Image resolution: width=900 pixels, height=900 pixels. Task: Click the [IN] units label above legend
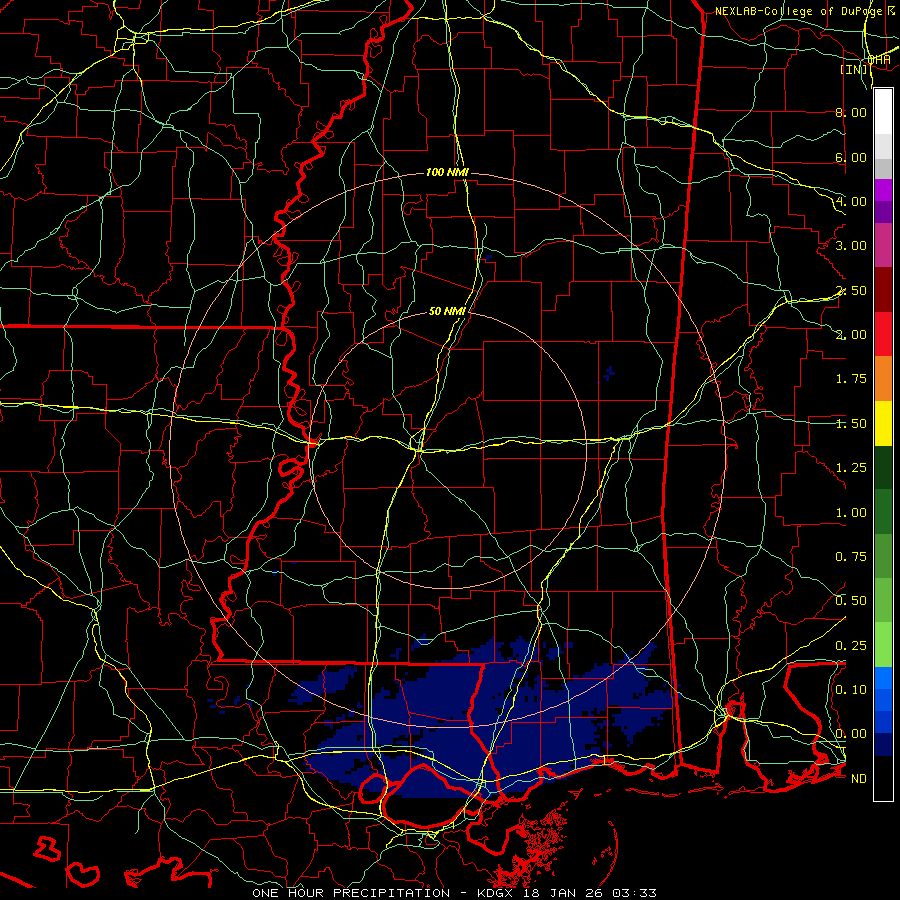(854, 69)
